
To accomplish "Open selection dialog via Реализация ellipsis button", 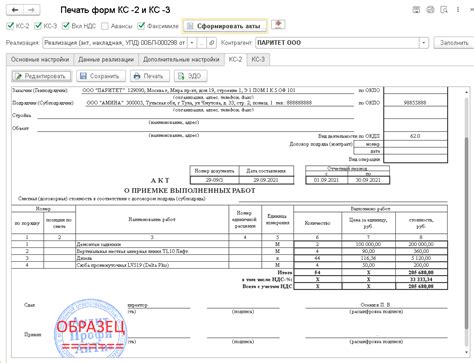I will tap(201, 43).
